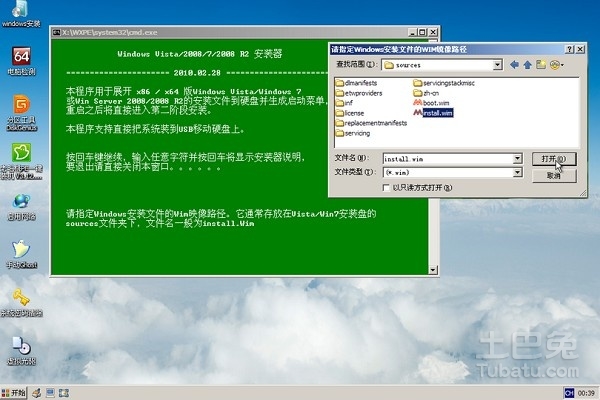600x400 pixels.
Task: Open the green one-key restore desktop icon
Action: [x=21, y=161]
